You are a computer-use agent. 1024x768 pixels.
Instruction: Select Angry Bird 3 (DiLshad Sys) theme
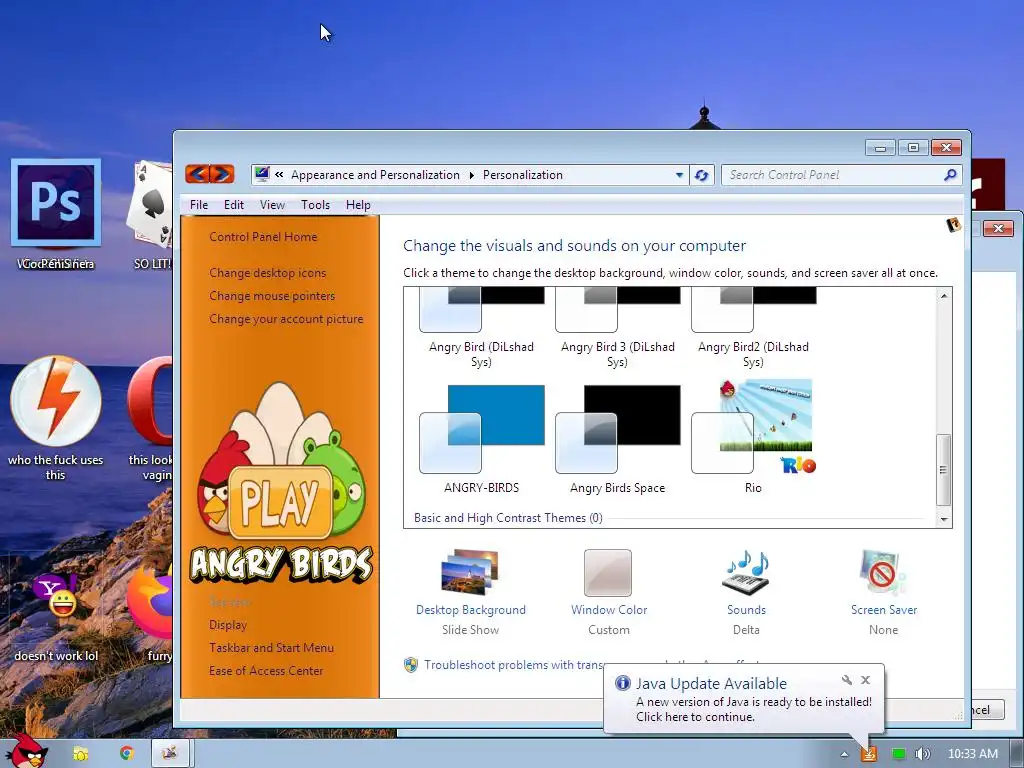(618, 330)
